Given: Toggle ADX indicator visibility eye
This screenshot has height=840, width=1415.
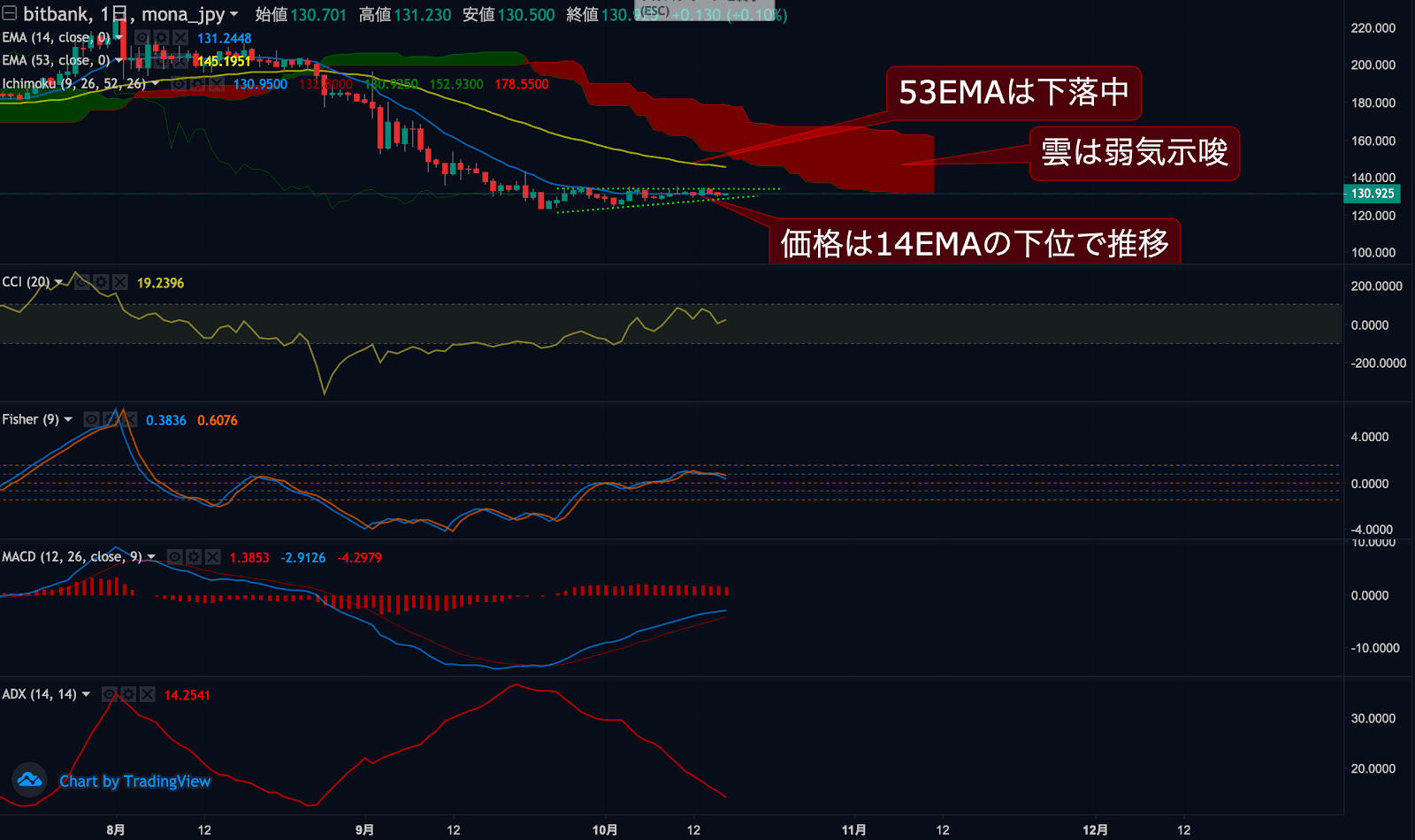Looking at the screenshot, I should 109,695.
